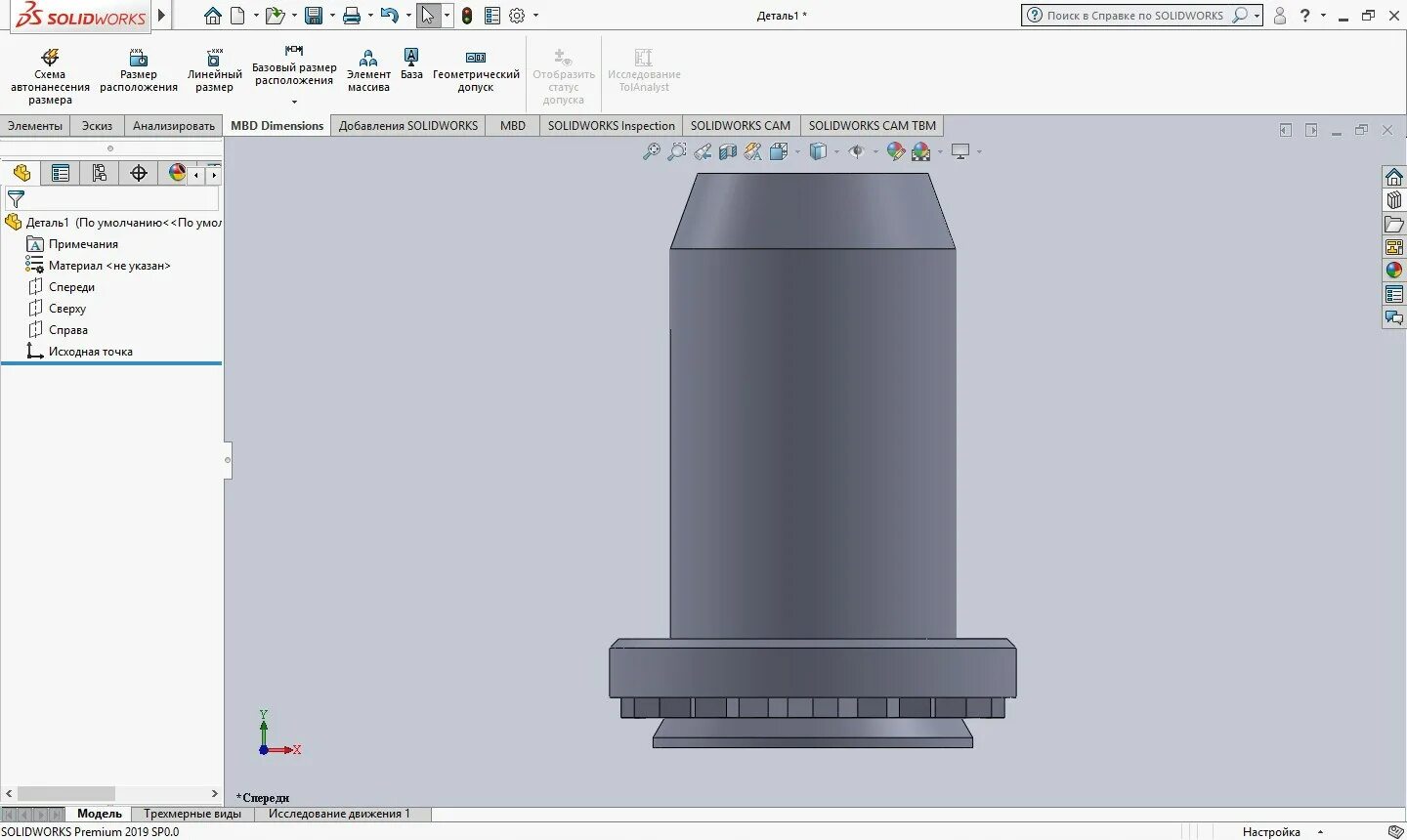Choose the Linear Dimension (Линейный размер) tool
The width and height of the screenshot is (1407, 840).
214,70
